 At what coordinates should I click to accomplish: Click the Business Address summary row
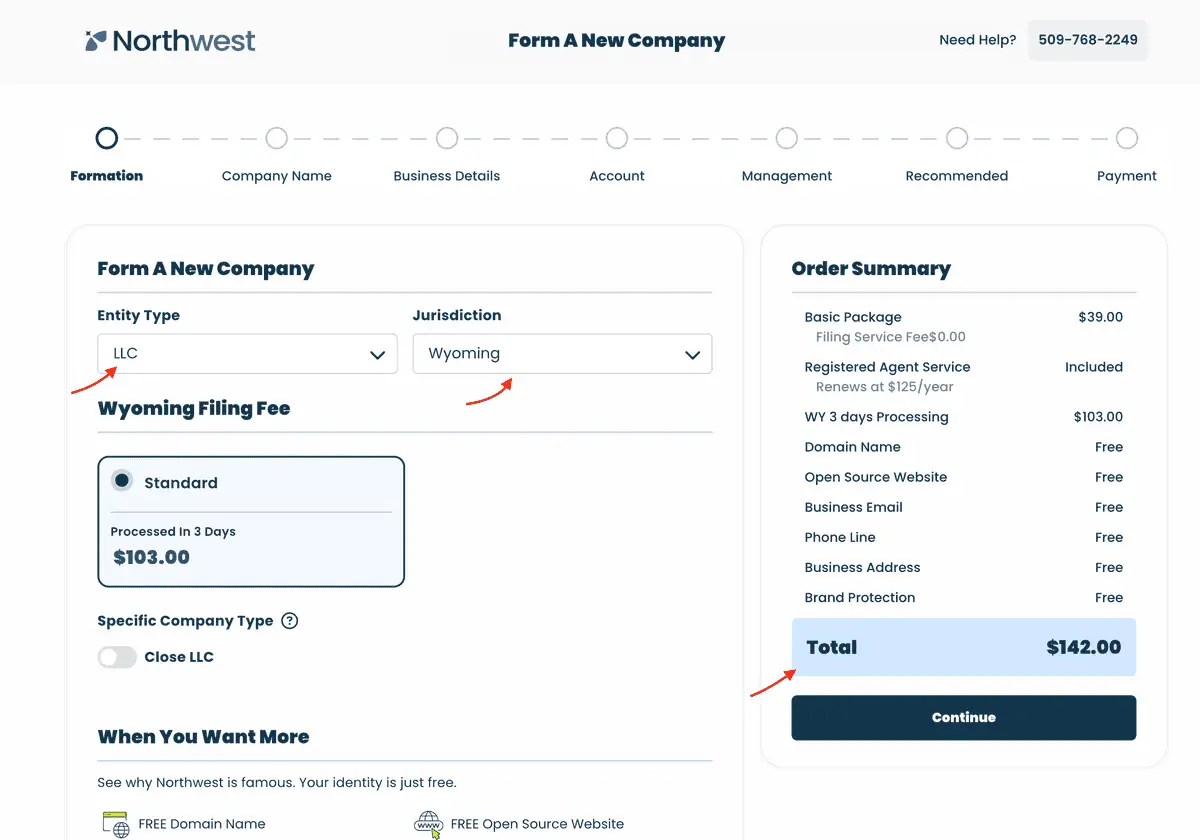964,567
